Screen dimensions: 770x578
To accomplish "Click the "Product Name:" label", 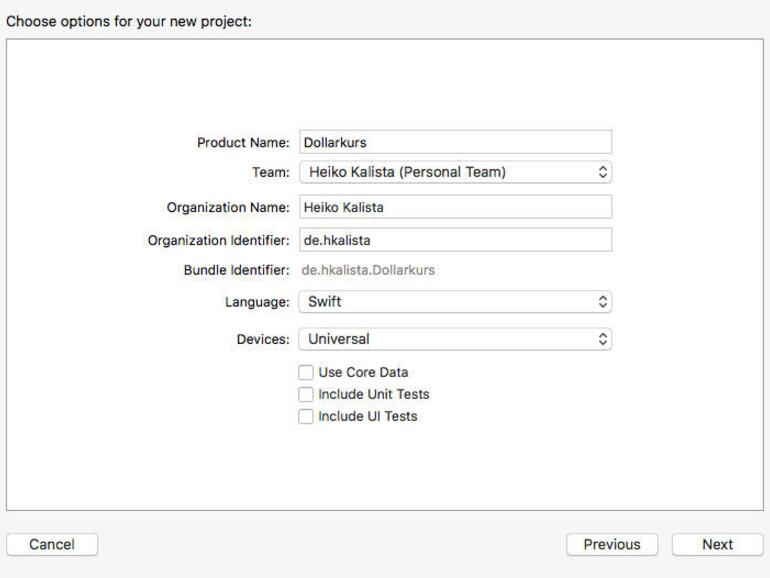I will (243, 143).
